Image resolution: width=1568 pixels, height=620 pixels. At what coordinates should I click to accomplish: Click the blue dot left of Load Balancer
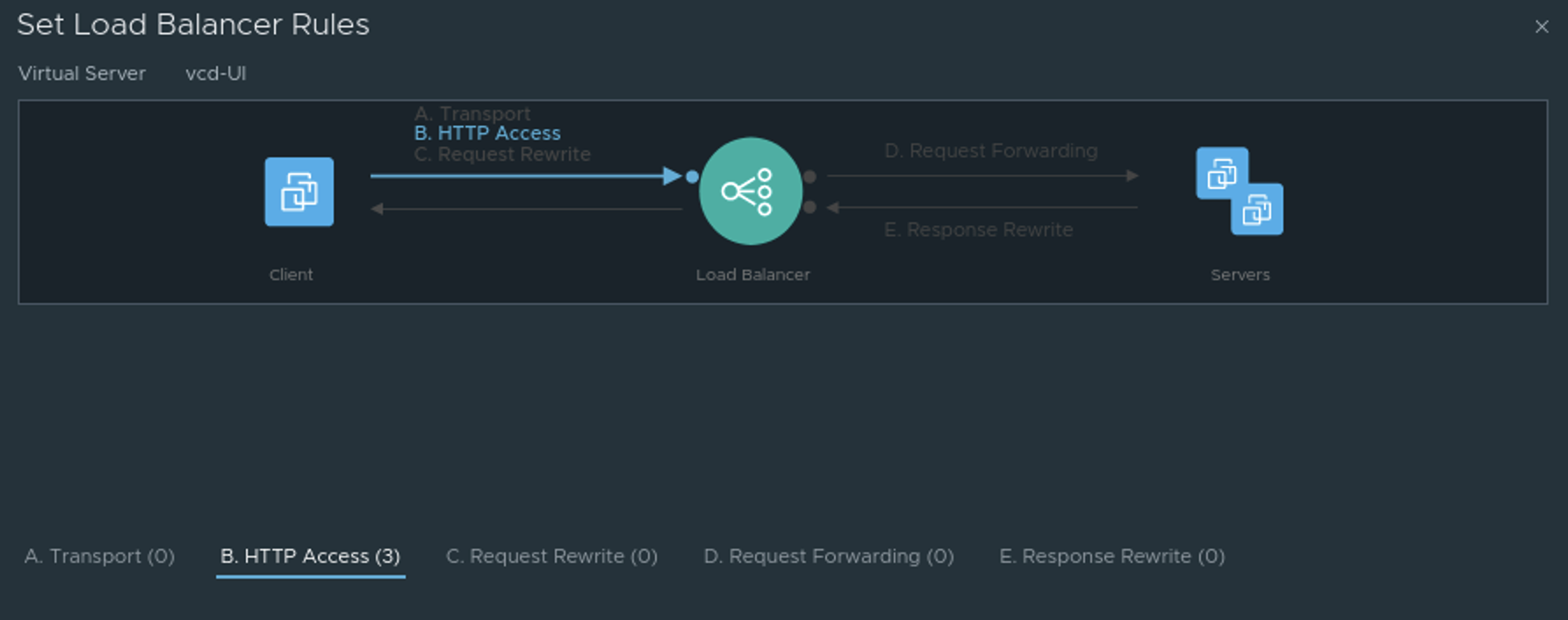693,177
